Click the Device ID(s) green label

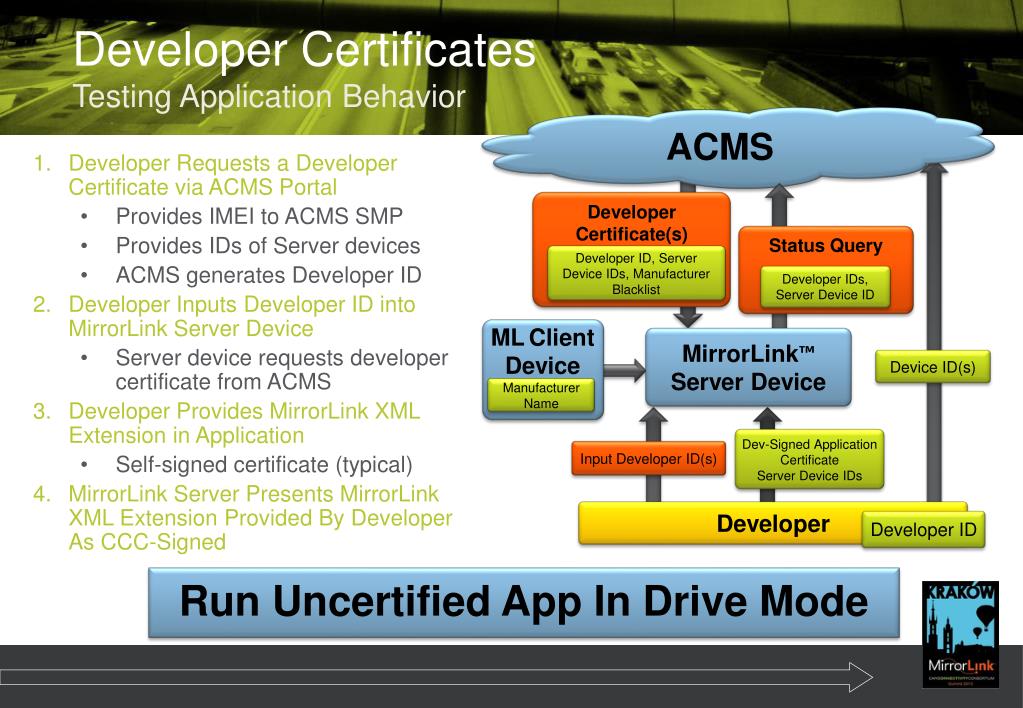tap(932, 367)
